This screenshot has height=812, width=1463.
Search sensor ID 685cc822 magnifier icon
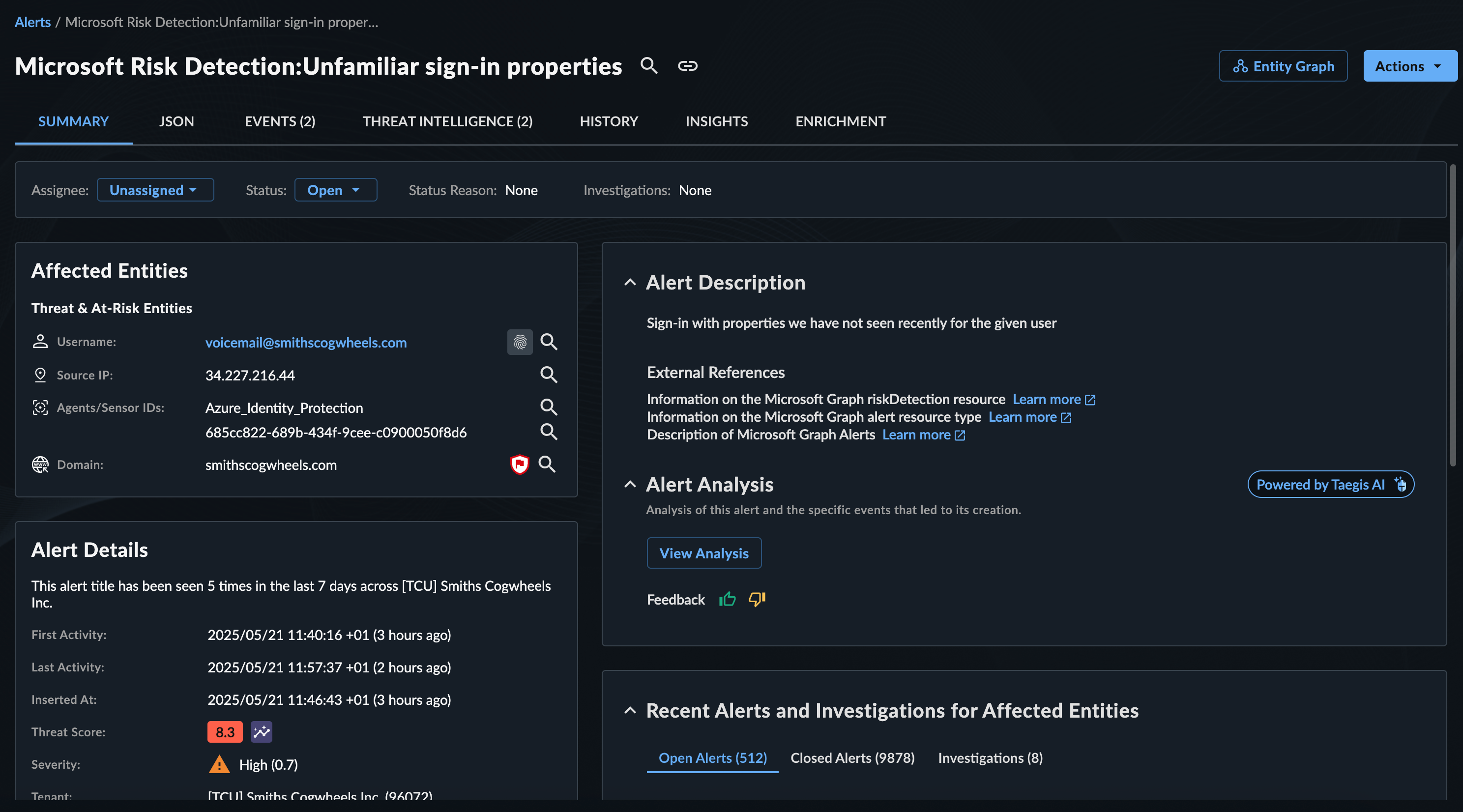coord(548,432)
